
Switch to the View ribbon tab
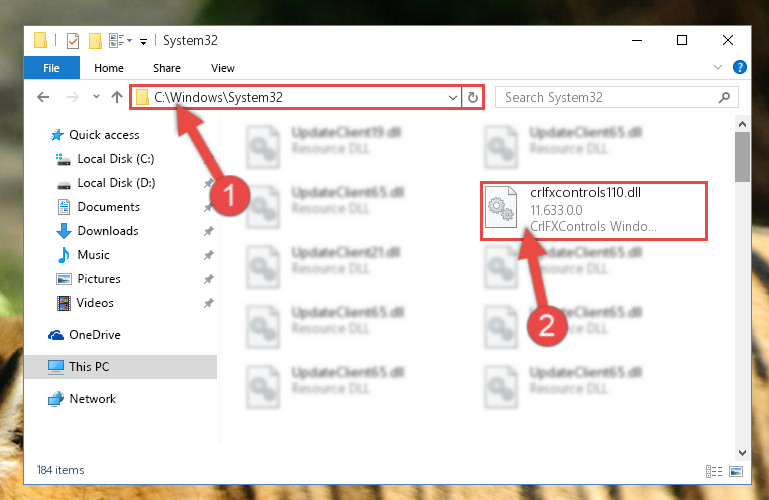(x=223, y=68)
